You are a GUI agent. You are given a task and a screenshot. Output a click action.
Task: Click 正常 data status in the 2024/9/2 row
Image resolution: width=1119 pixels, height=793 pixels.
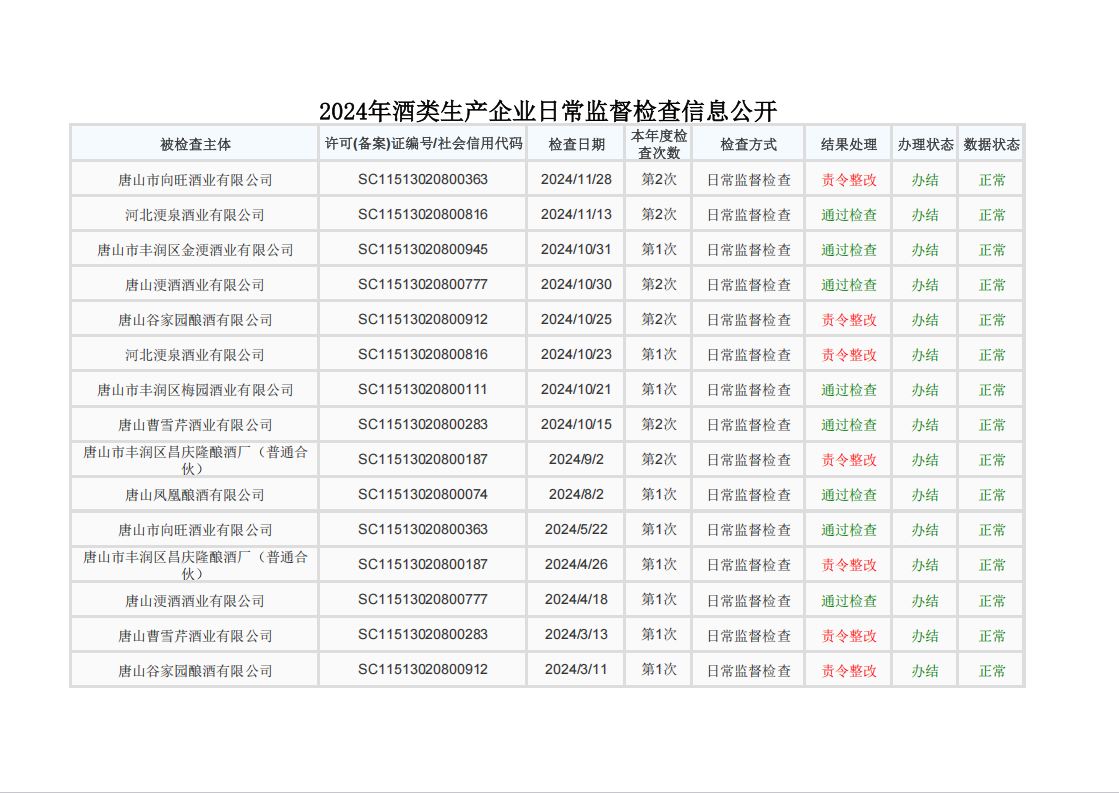(x=991, y=460)
